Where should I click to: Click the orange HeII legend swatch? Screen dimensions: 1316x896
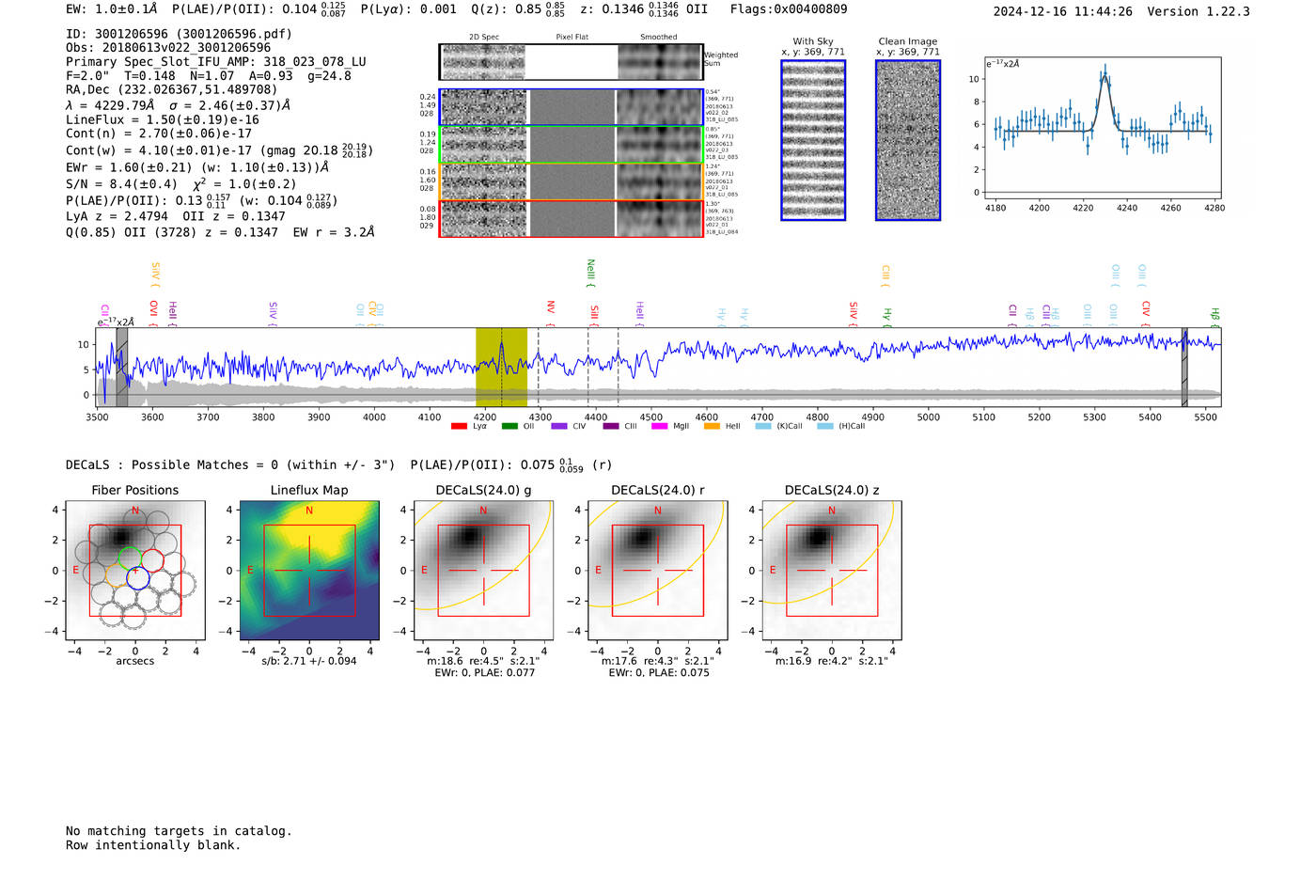(x=712, y=427)
